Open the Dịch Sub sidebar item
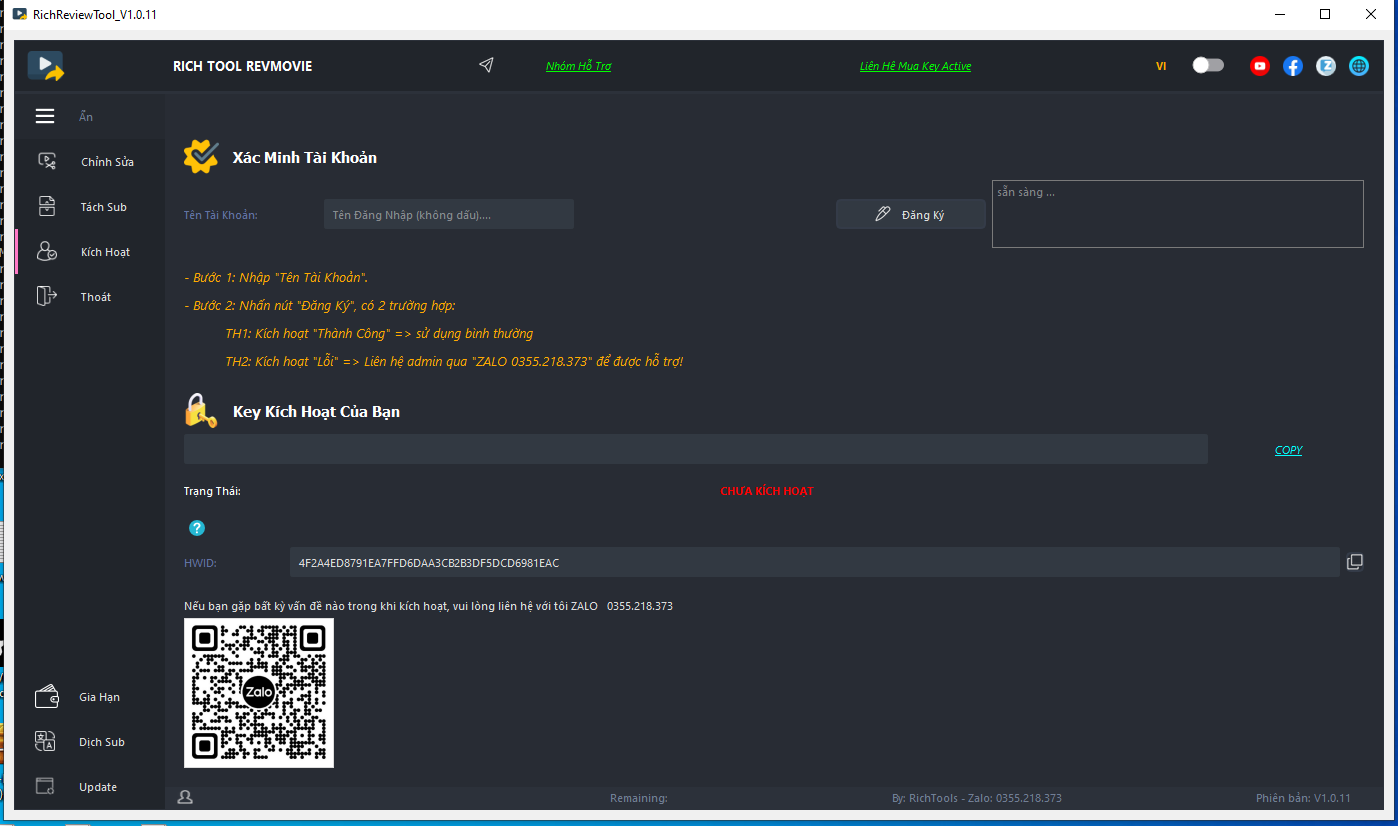The image size is (1398, 826). 90,742
